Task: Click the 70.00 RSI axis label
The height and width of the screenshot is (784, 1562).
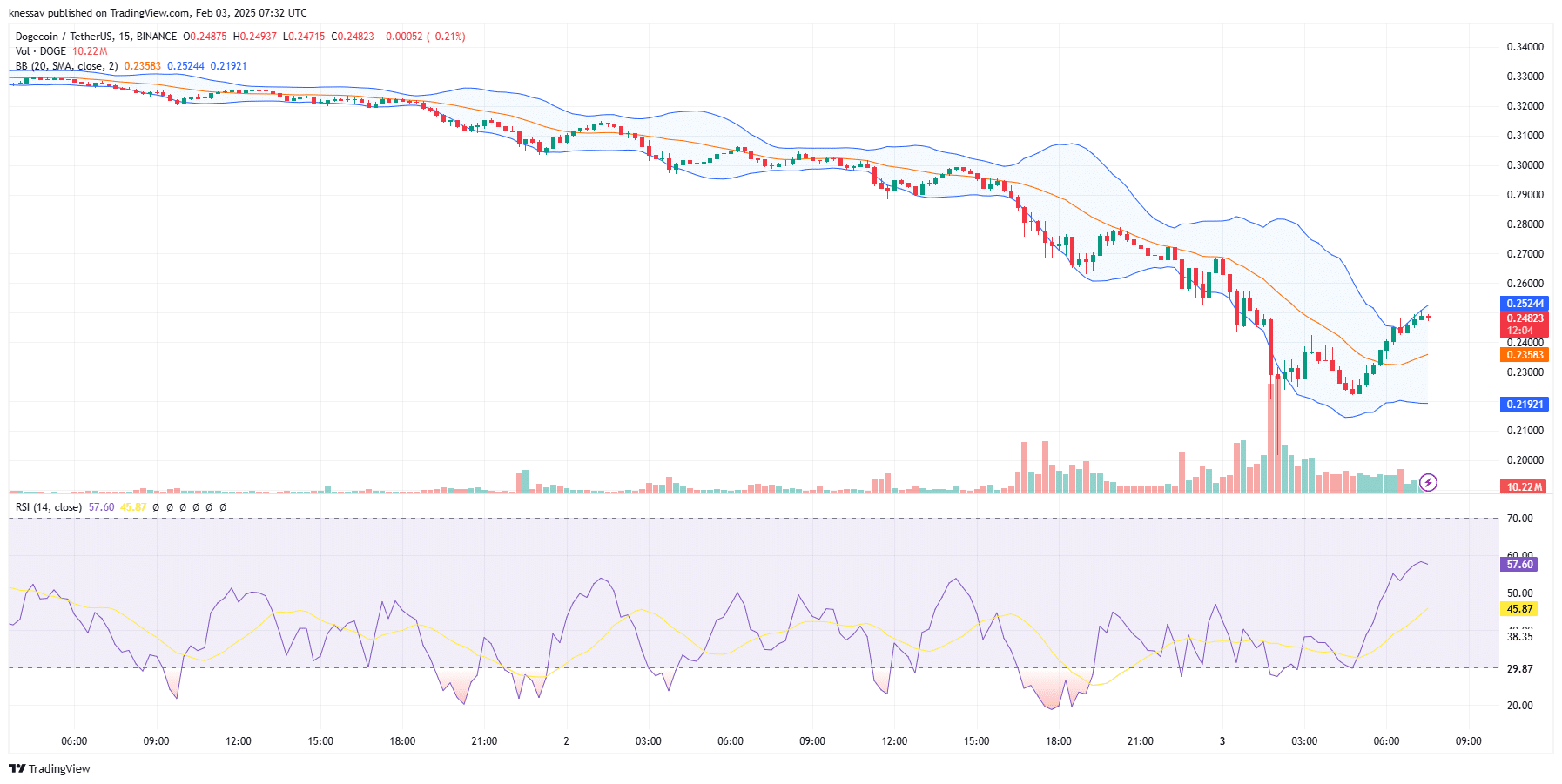Action: coord(1520,519)
